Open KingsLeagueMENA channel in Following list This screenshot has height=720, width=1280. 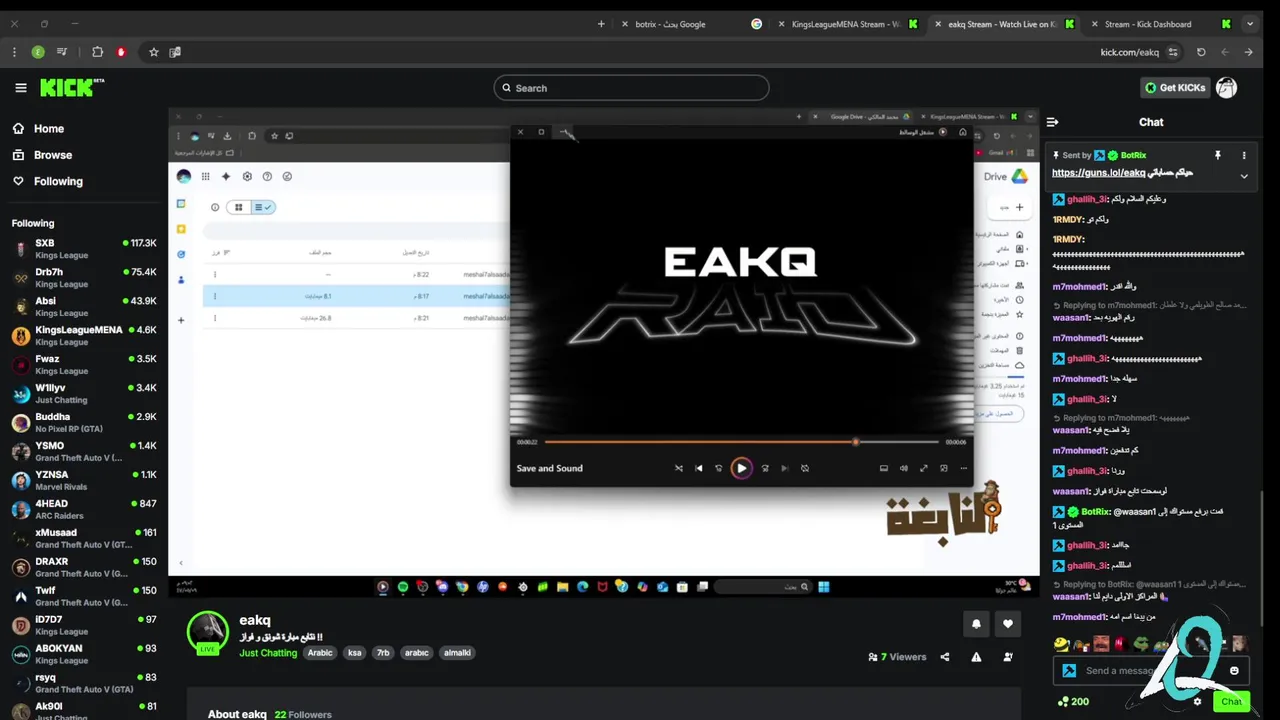coord(84,336)
